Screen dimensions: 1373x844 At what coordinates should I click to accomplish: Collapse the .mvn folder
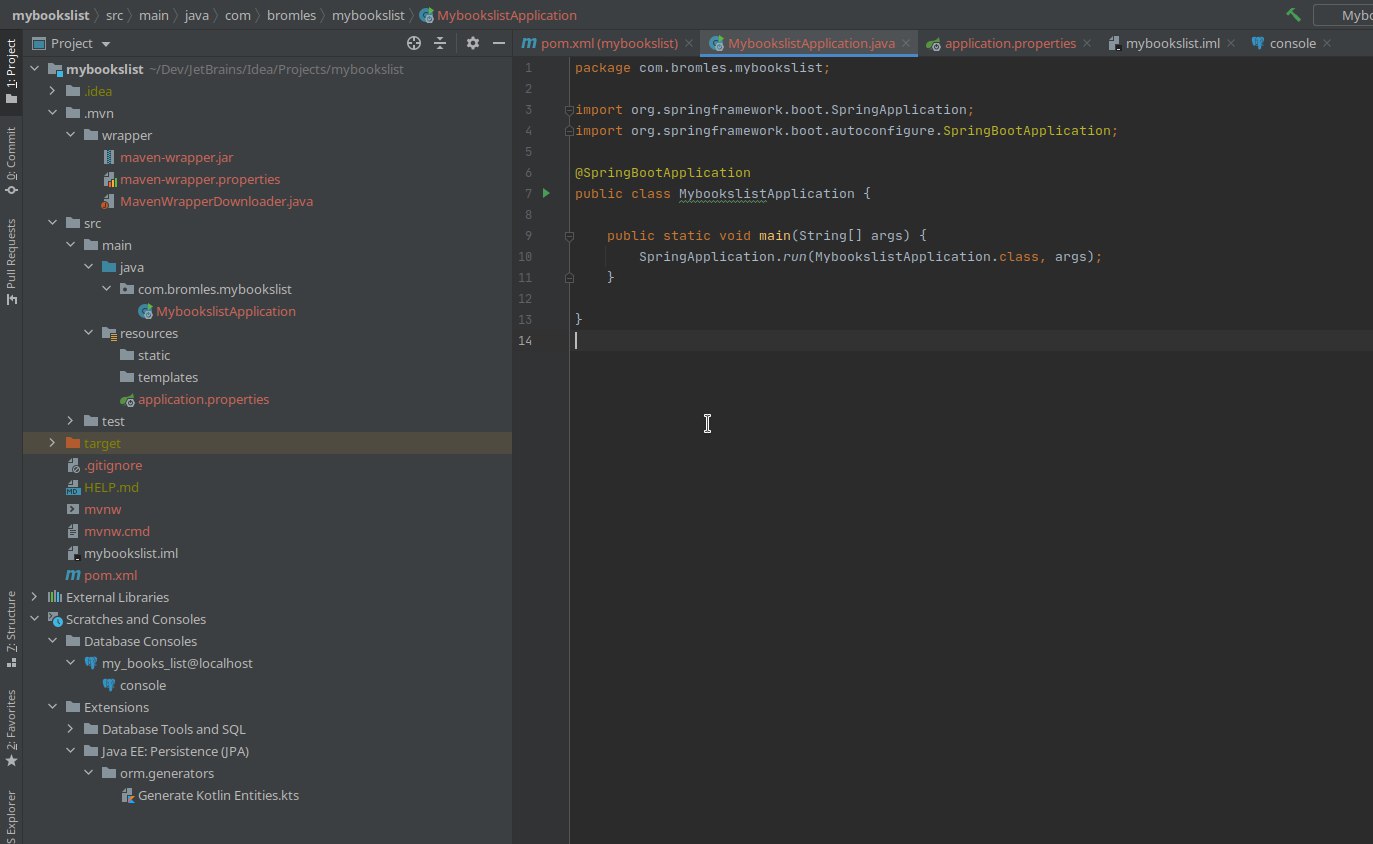click(x=53, y=113)
